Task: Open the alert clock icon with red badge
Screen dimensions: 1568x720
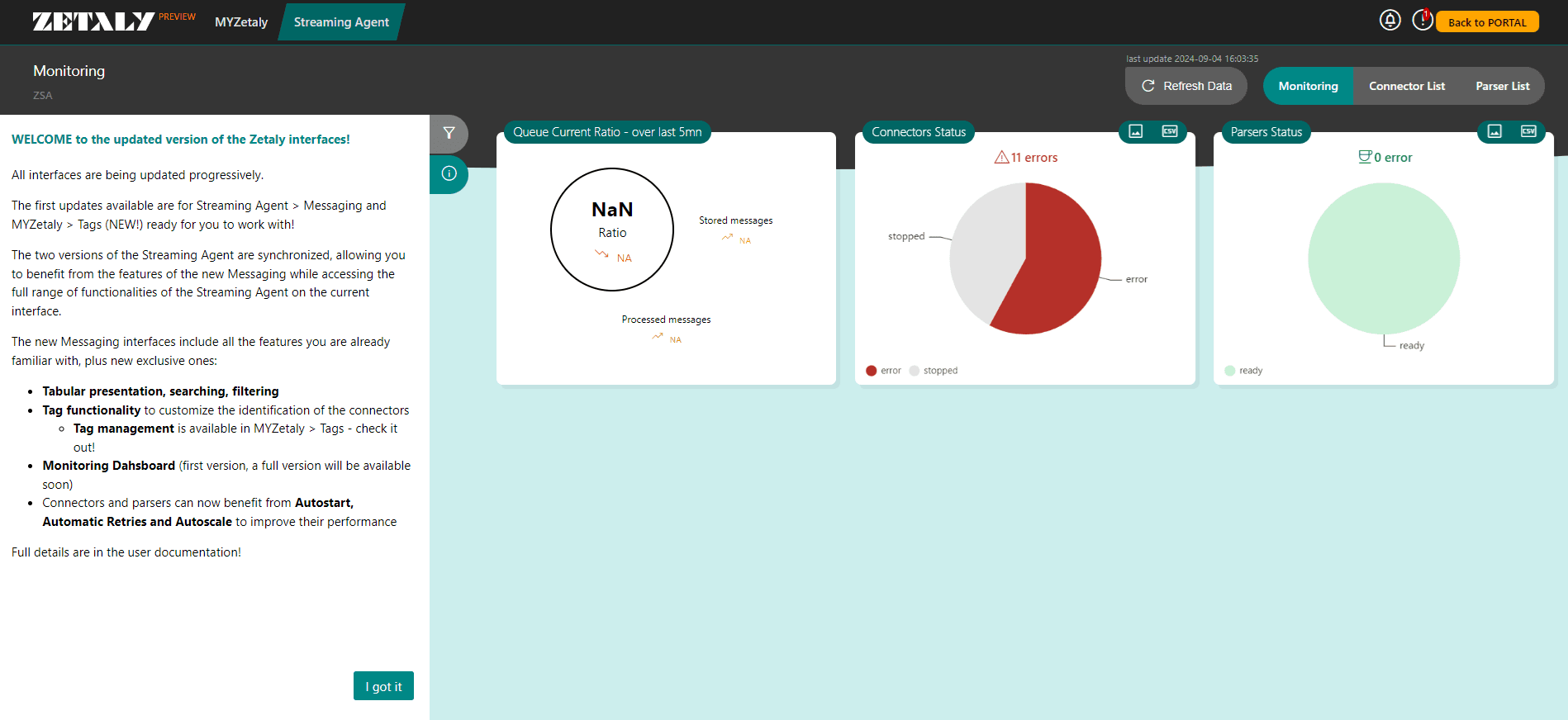Action: (x=1423, y=20)
